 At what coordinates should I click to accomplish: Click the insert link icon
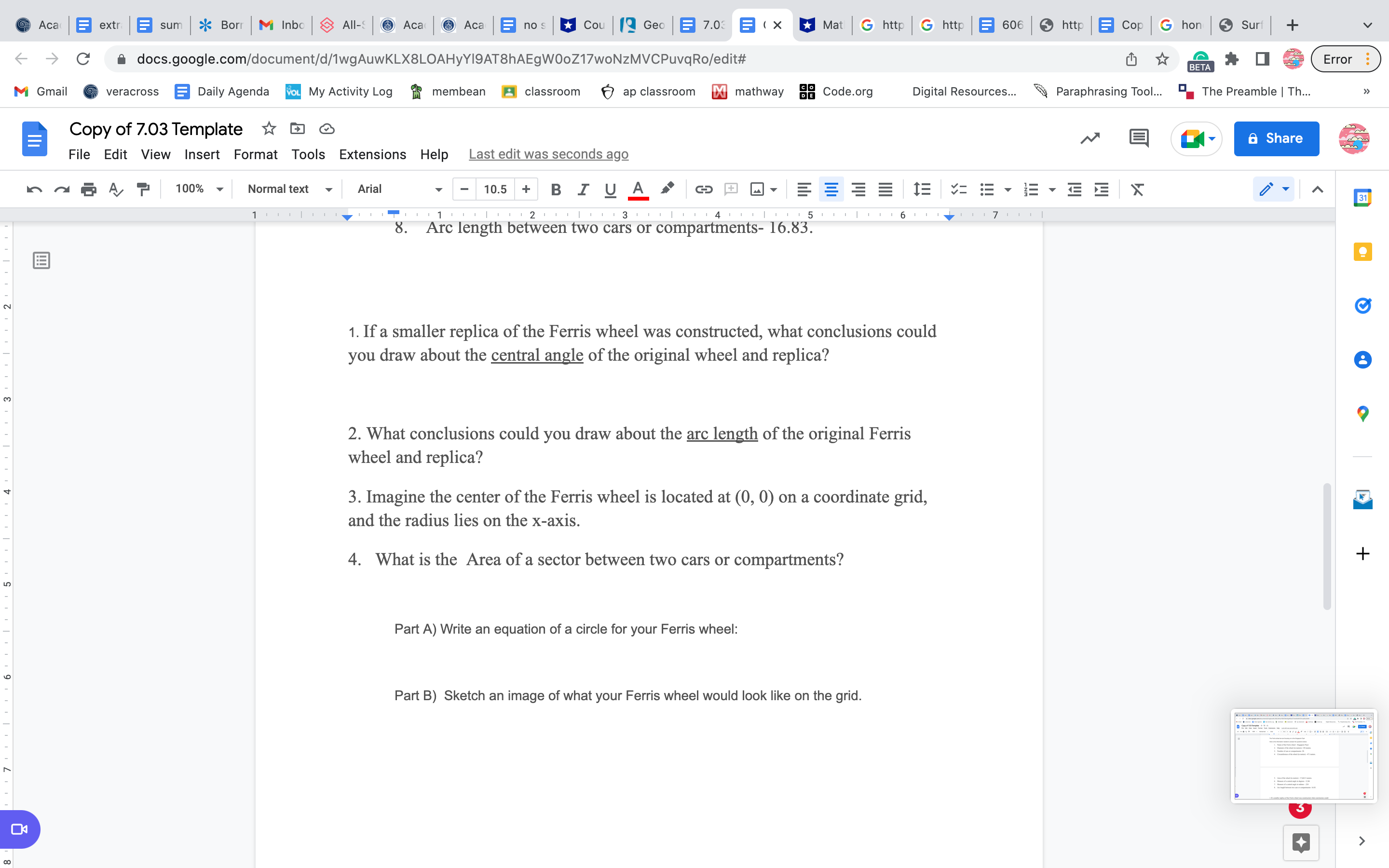click(x=704, y=190)
